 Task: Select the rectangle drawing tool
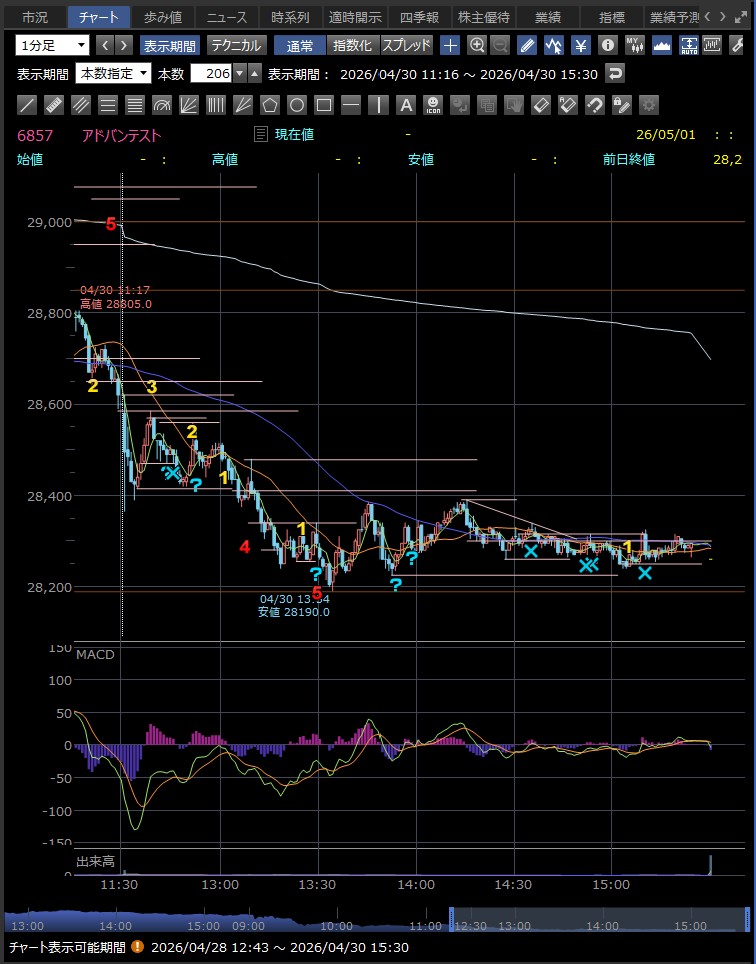click(x=324, y=106)
